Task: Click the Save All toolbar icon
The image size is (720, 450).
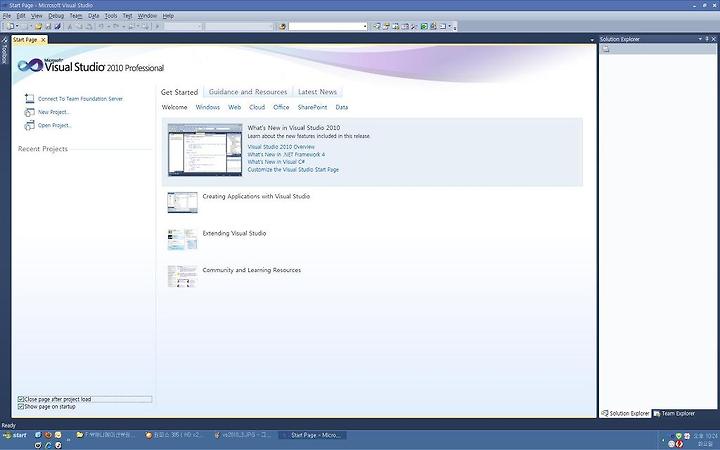Action: click(x=57, y=27)
